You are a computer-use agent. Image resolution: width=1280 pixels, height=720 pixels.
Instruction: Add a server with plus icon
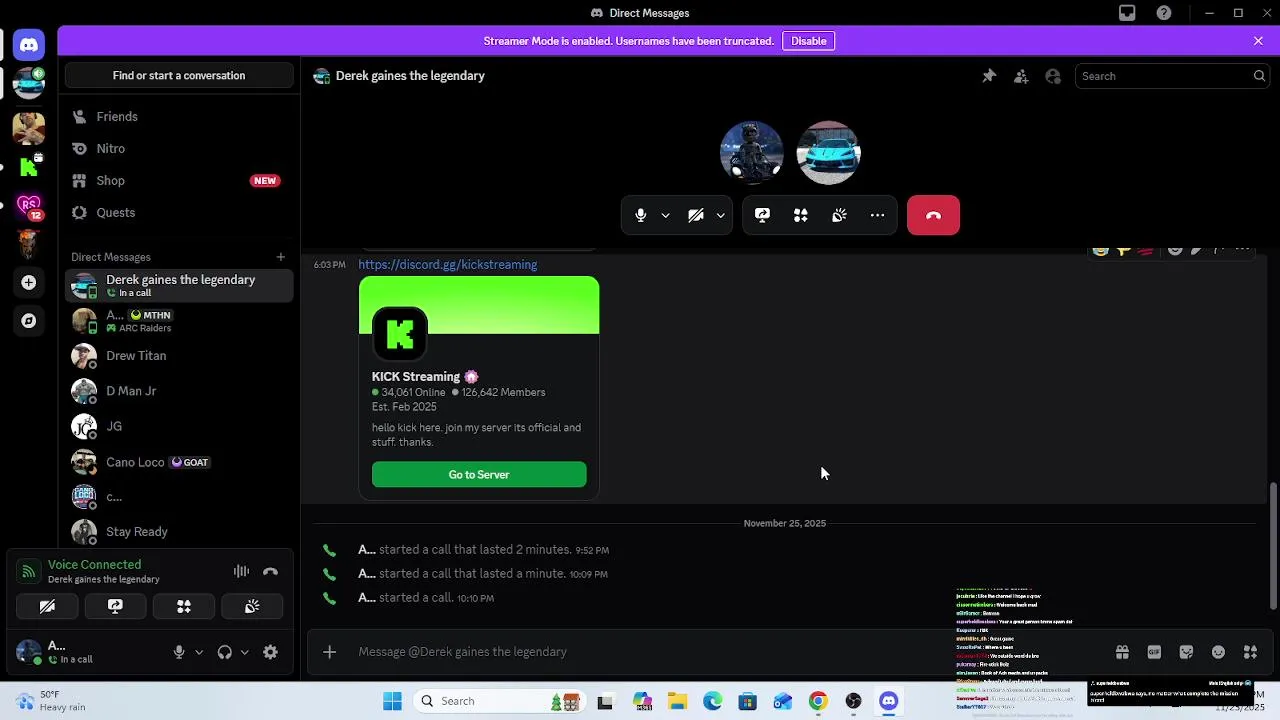tap(29, 283)
